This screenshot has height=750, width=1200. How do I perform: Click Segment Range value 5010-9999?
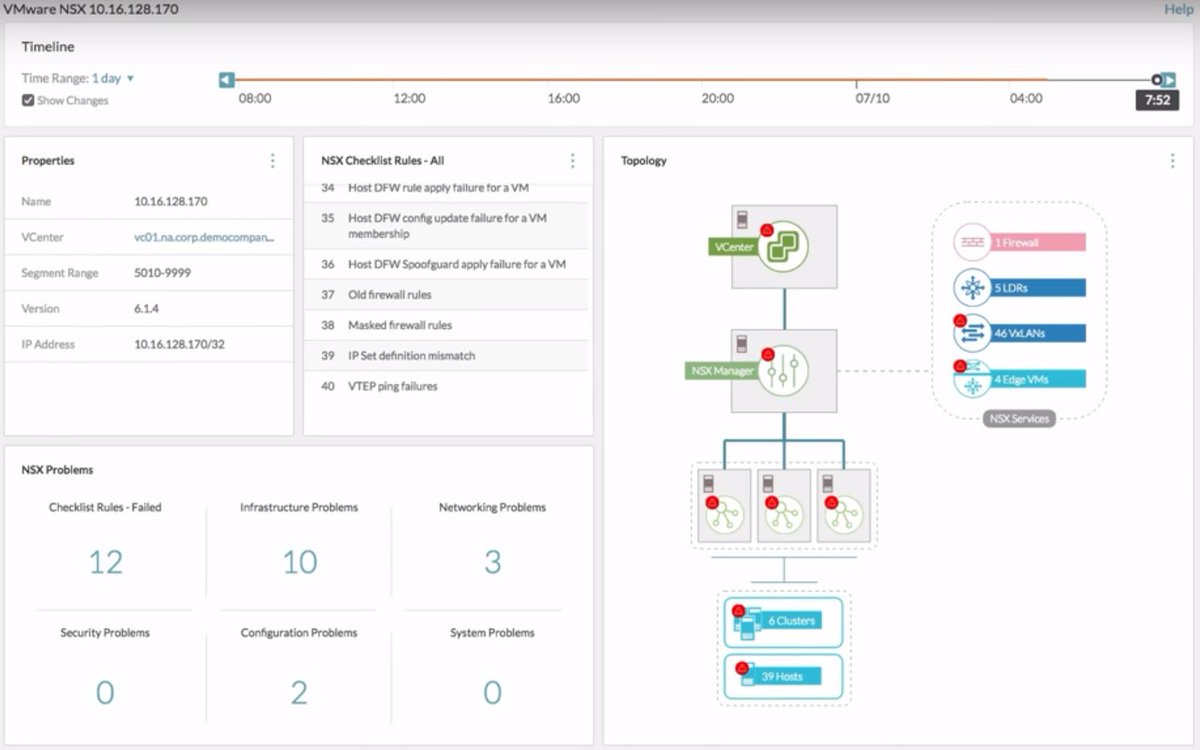point(163,273)
